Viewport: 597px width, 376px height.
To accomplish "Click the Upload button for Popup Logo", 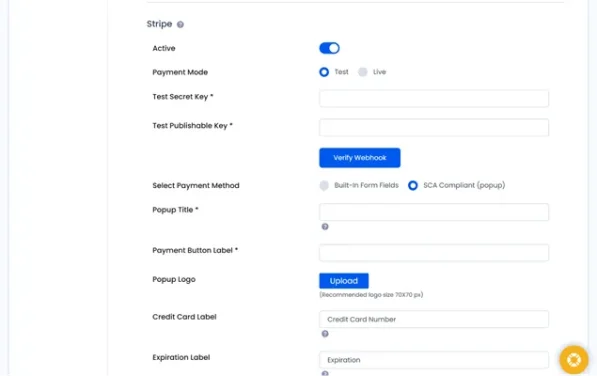I will tap(344, 281).
